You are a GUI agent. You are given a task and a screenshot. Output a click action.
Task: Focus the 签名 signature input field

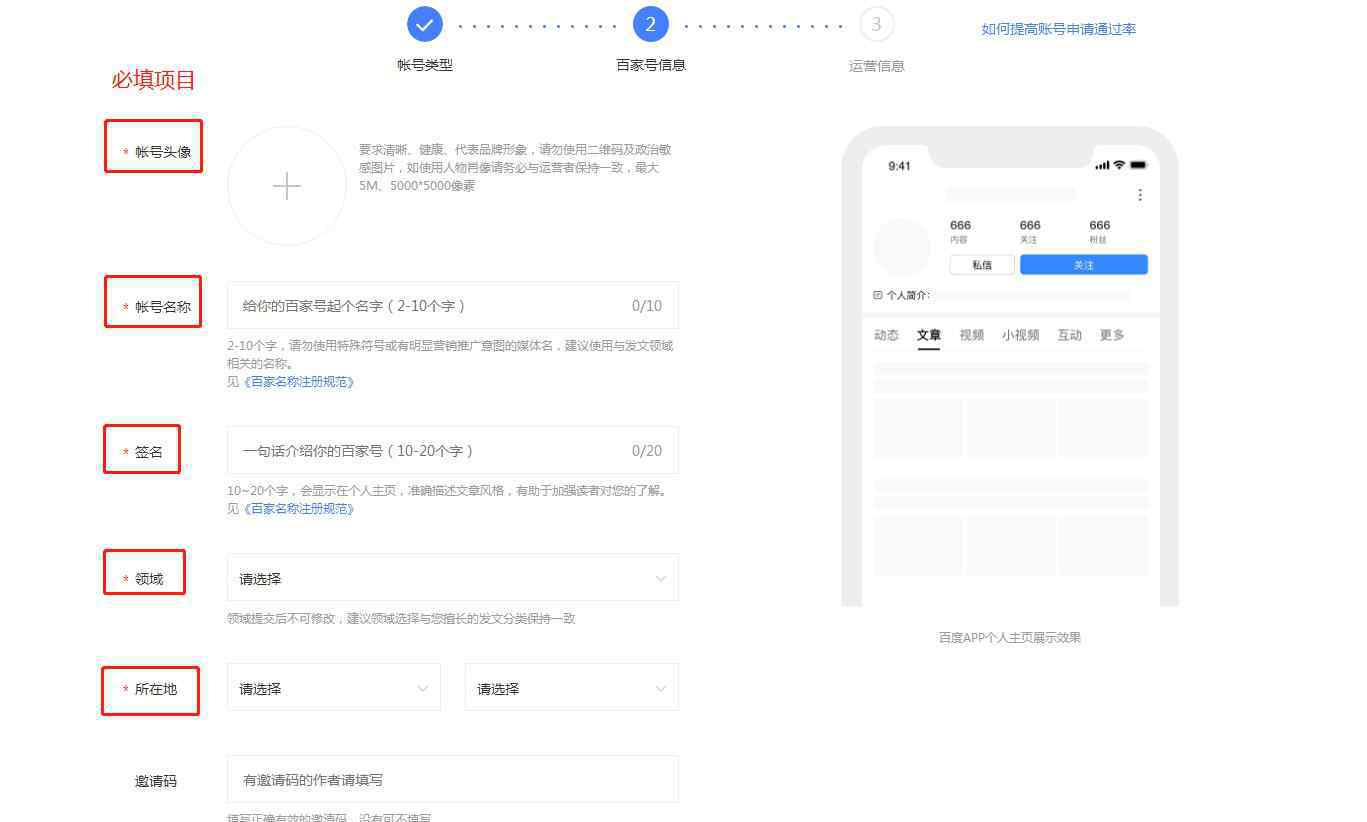click(453, 450)
